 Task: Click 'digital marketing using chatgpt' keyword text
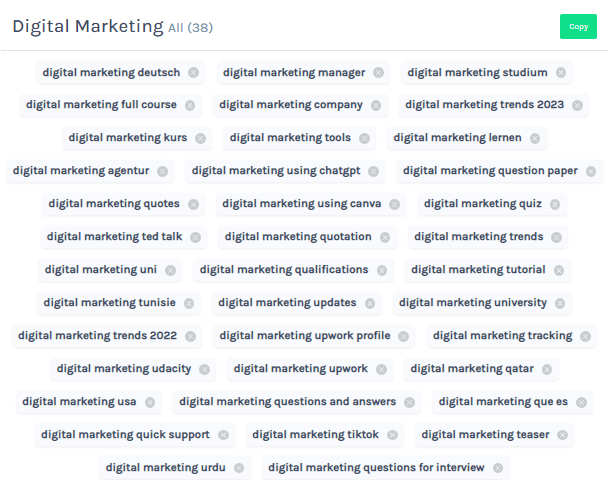[276, 171]
